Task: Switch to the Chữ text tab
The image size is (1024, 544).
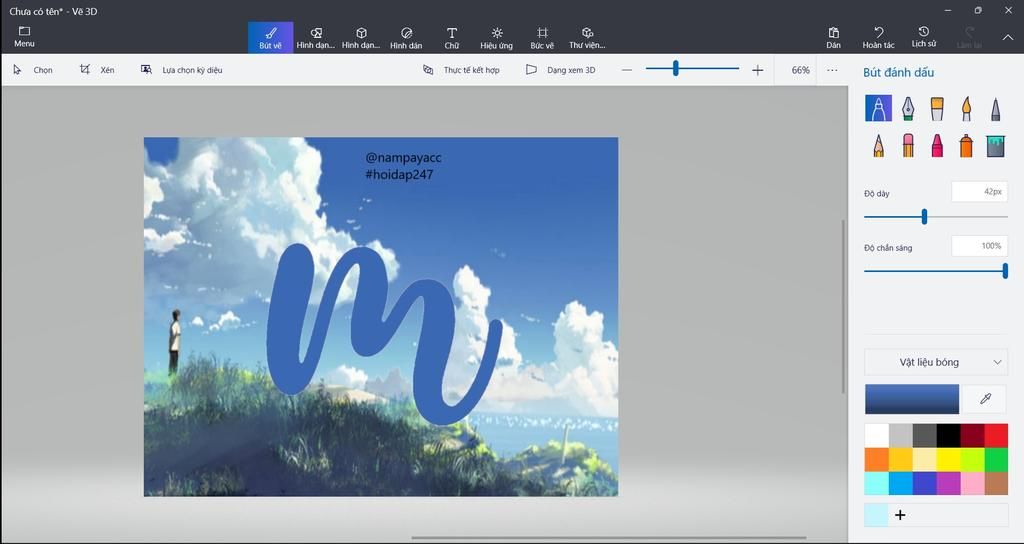Action: (x=451, y=37)
